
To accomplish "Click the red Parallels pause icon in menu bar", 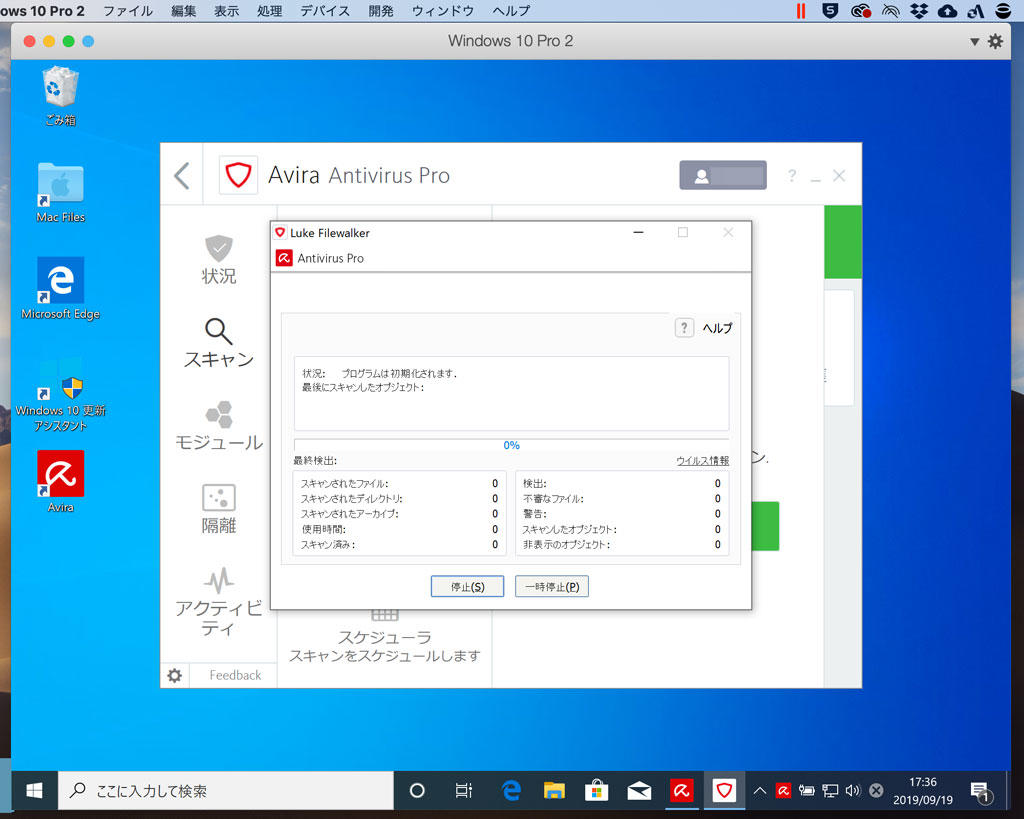I will click(801, 11).
